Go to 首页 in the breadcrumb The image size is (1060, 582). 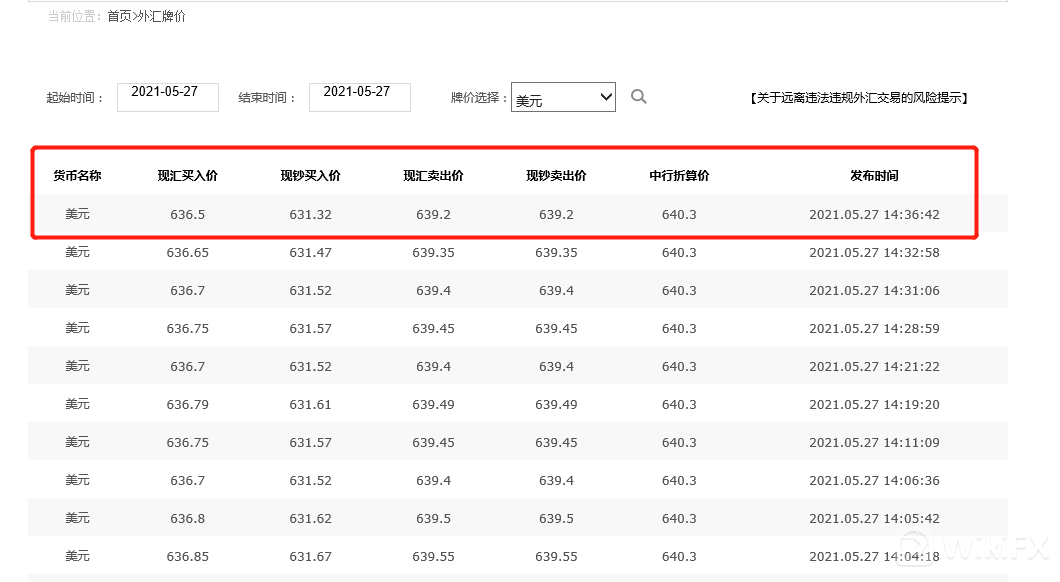119,17
